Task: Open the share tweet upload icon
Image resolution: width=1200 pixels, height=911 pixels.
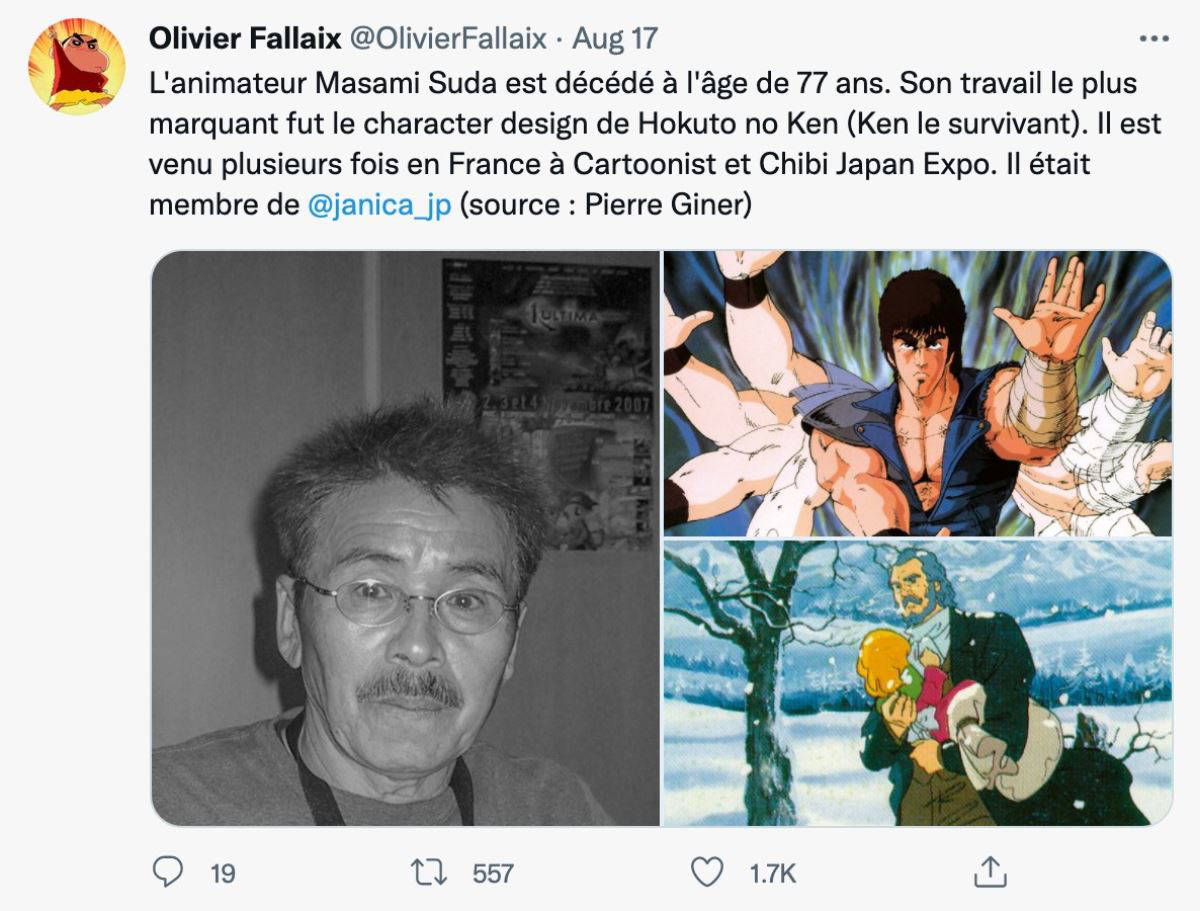Action: [987, 871]
